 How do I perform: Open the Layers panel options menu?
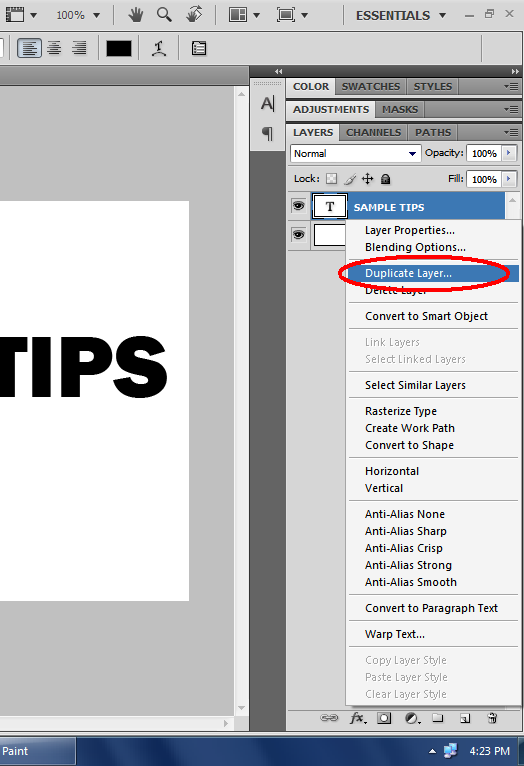point(511,132)
